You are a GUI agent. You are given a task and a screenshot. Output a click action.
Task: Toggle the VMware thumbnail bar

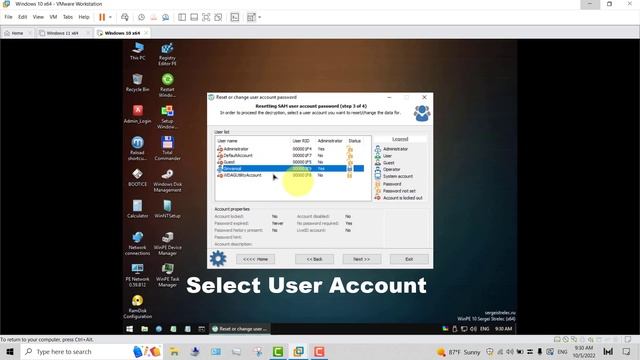click(x=194, y=17)
